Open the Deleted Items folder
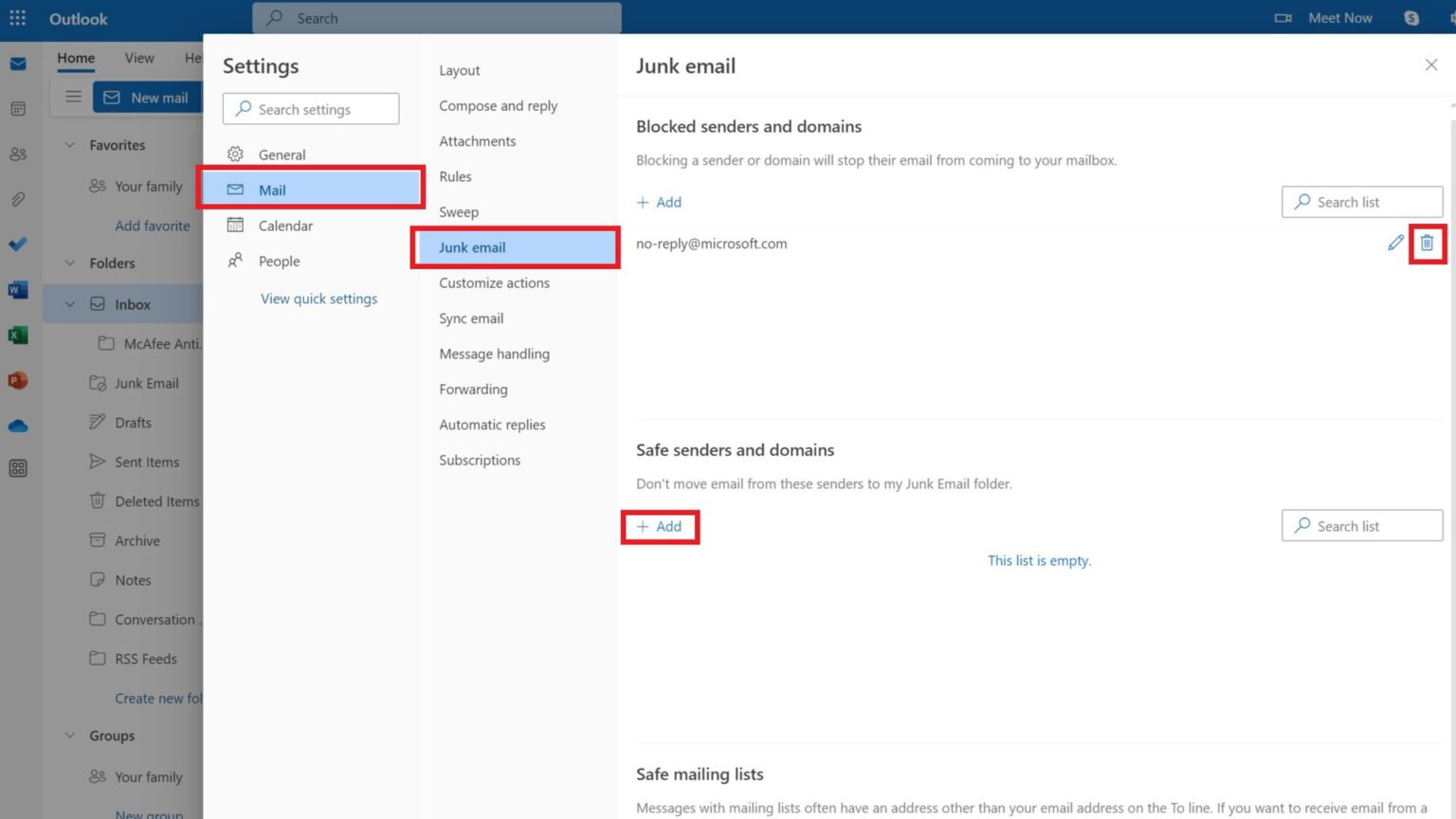This screenshot has width=1456, height=819. (145, 501)
